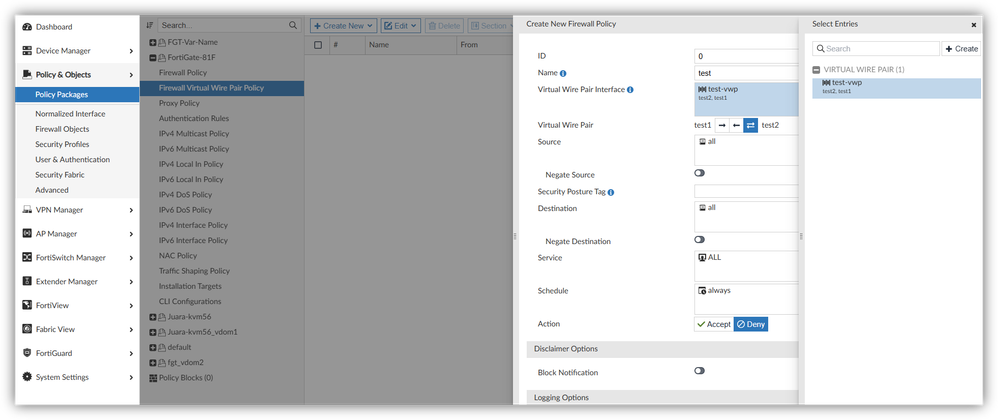Click the Extender Manager icon
The width and height of the screenshot is (998, 420).
point(27,281)
